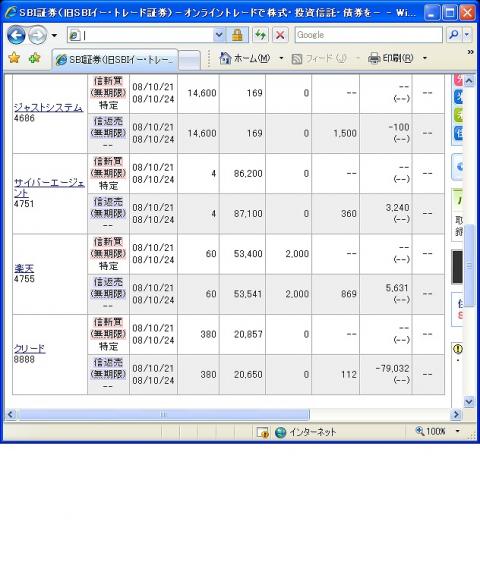Click the horizontal scrollbar thumb

click(x=163, y=414)
